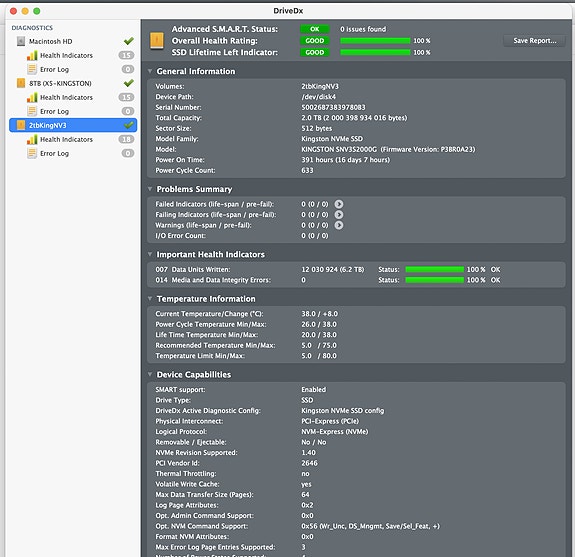Click the bar chart icon under Macintosh HD
The height and width of the screenshot is (557, 575).
click(x=32, y=55)
